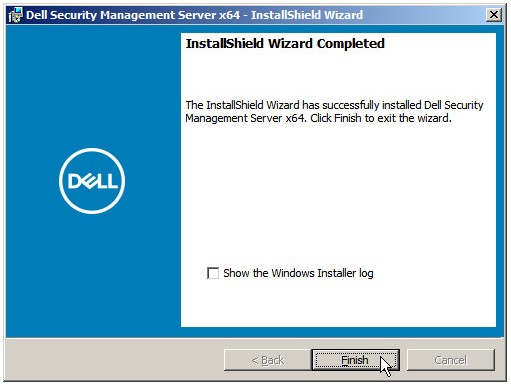Enable the Windows Installer log checkbox
Viewport: 511px width, 387px height.
pos(213,273)
